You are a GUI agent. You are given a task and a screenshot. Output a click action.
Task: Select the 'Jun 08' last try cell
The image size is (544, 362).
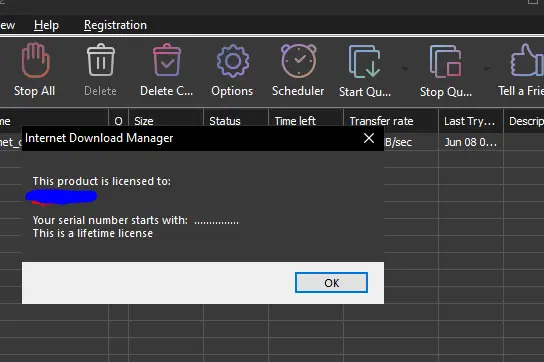click(471, 142)
